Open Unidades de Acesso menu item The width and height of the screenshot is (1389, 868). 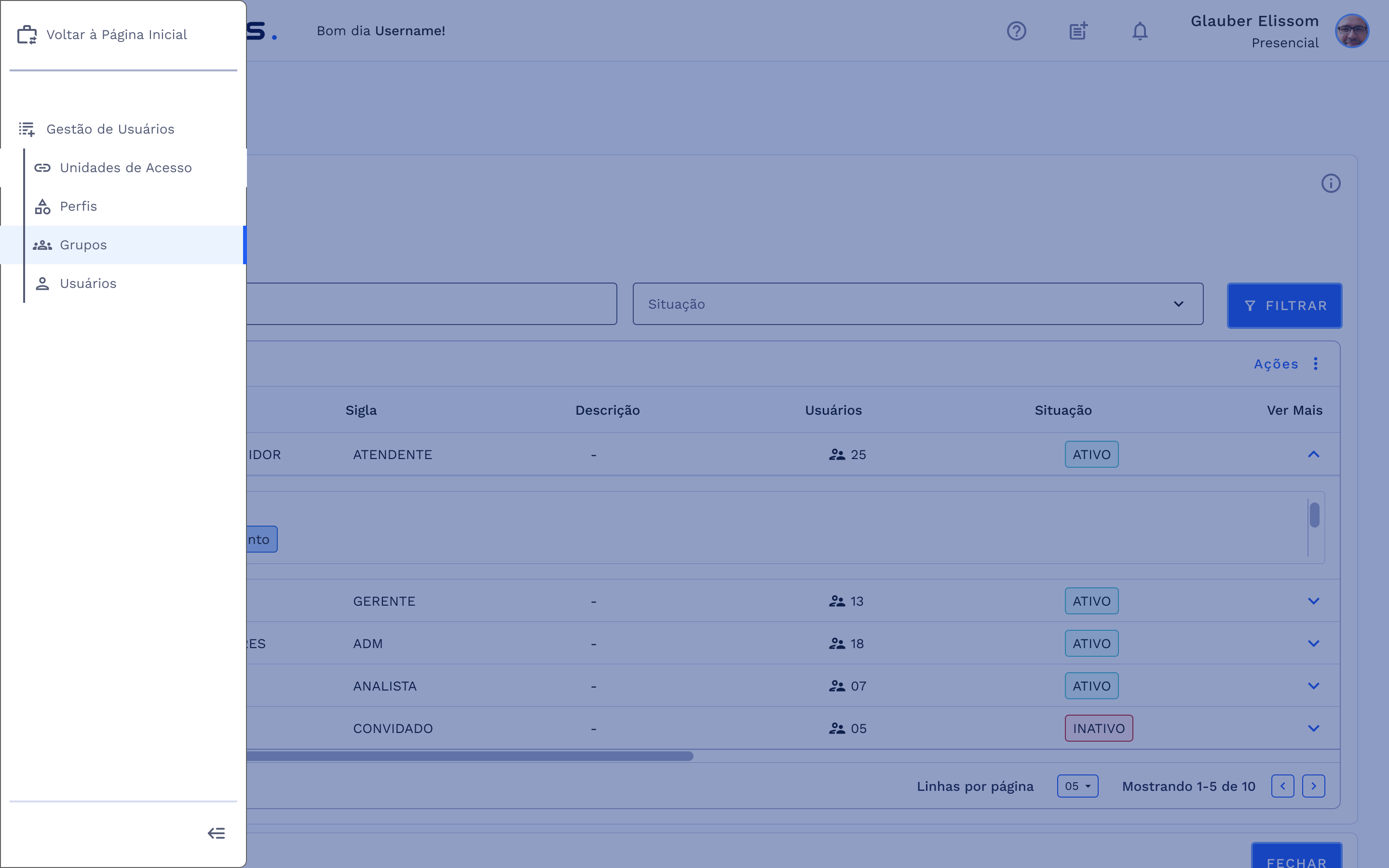(126, 168)
